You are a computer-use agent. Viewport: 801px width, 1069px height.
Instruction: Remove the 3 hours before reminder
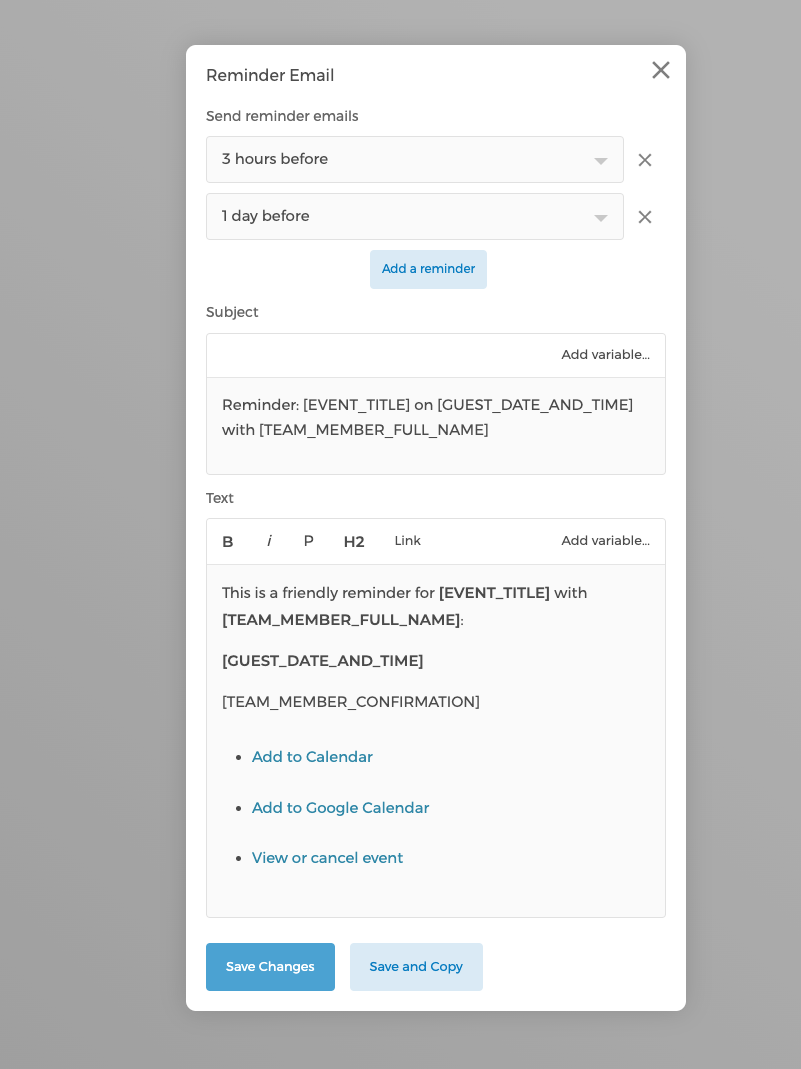tap(645, 159)
